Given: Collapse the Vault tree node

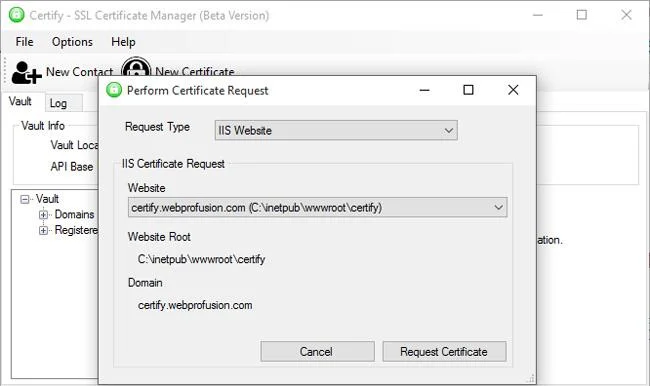Looking at the screenshot, I should click(x=24, y=199).
